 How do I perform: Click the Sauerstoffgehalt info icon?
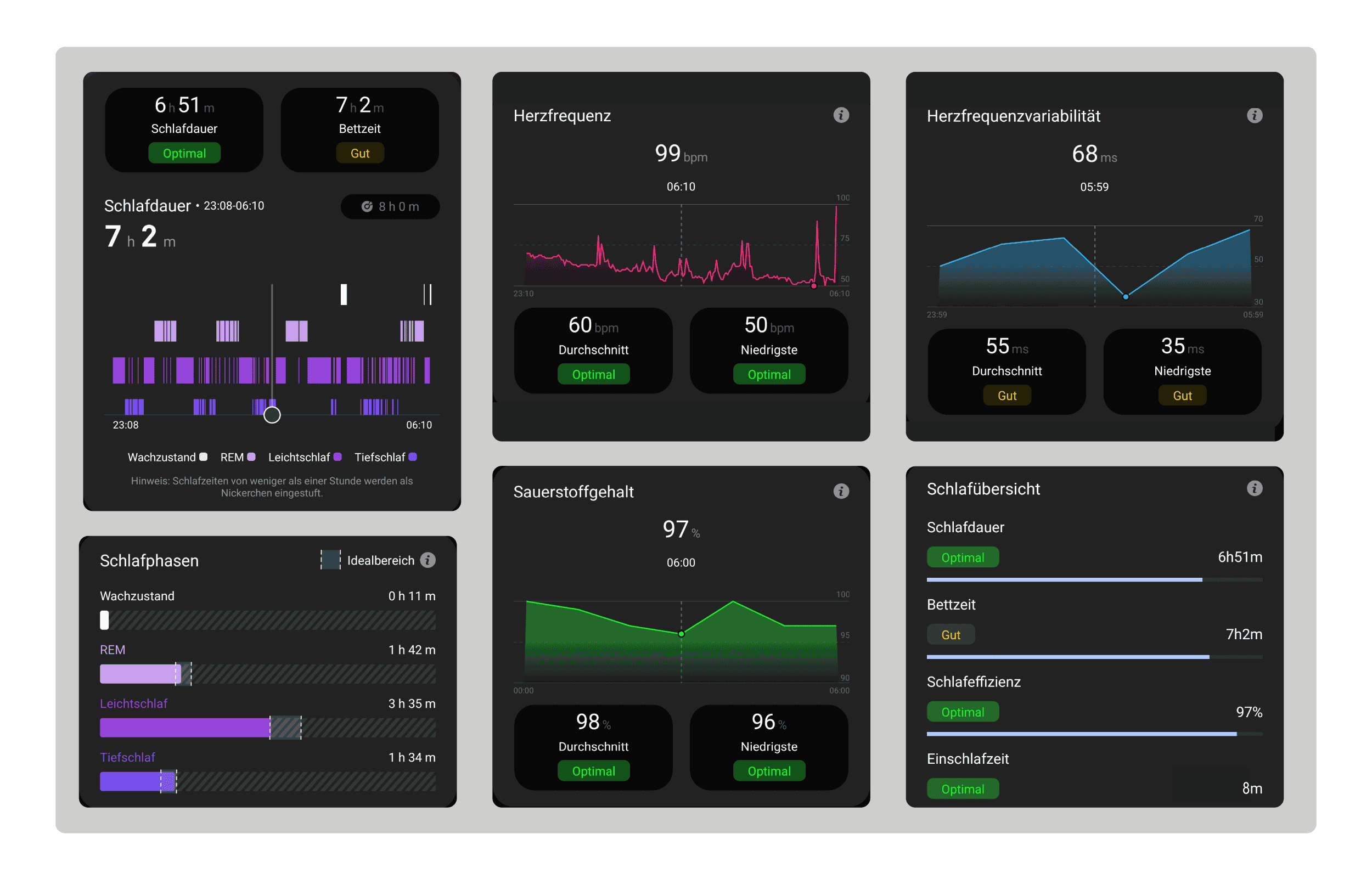841,491
